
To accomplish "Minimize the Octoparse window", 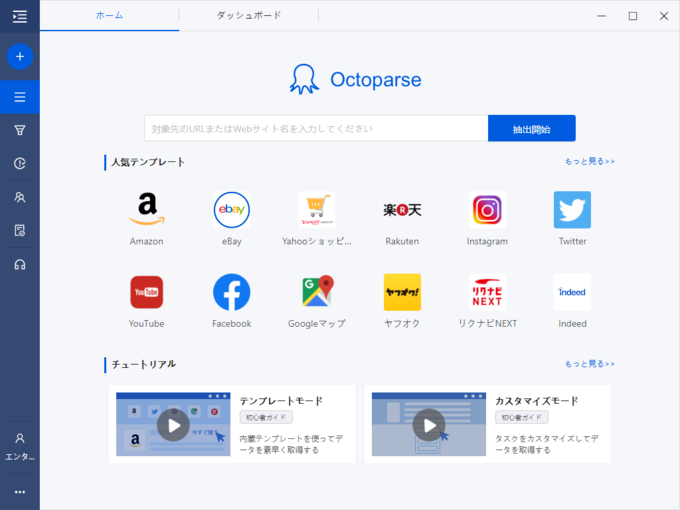I will coord(602,16).
